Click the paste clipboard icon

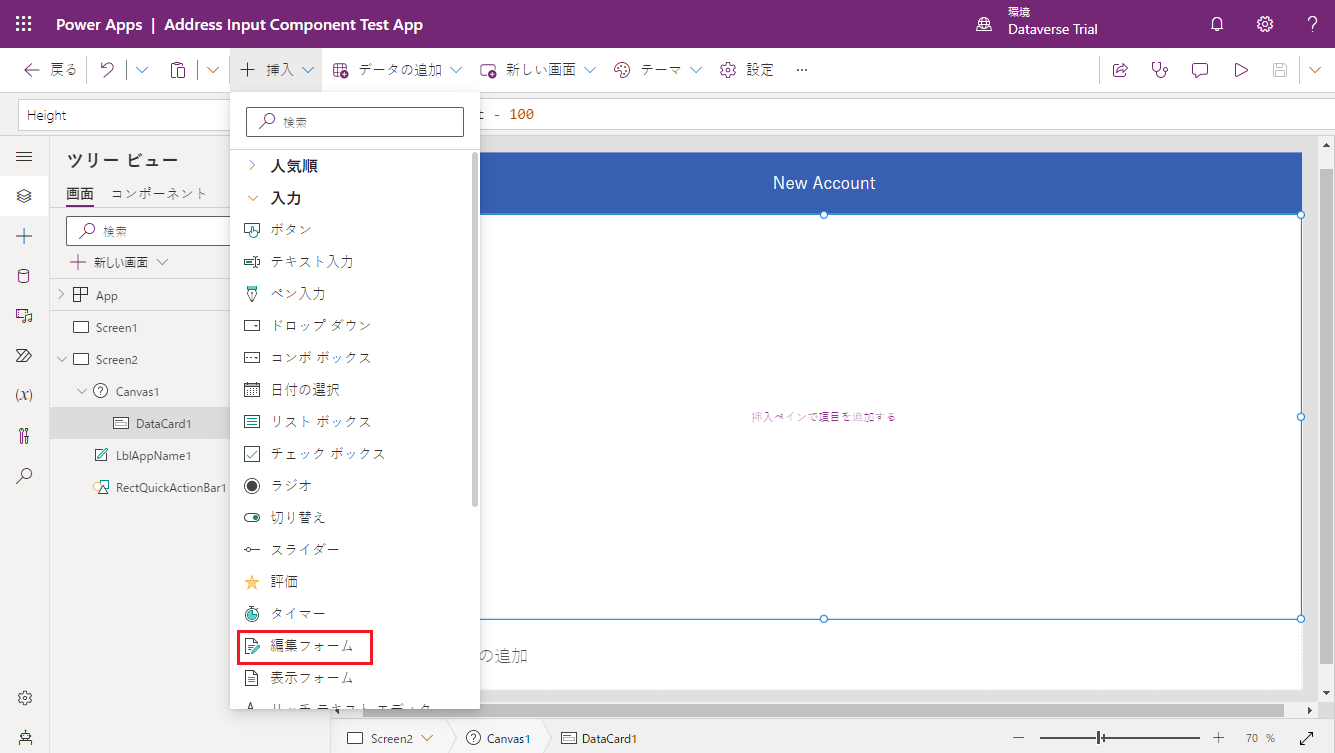point(178,70)
